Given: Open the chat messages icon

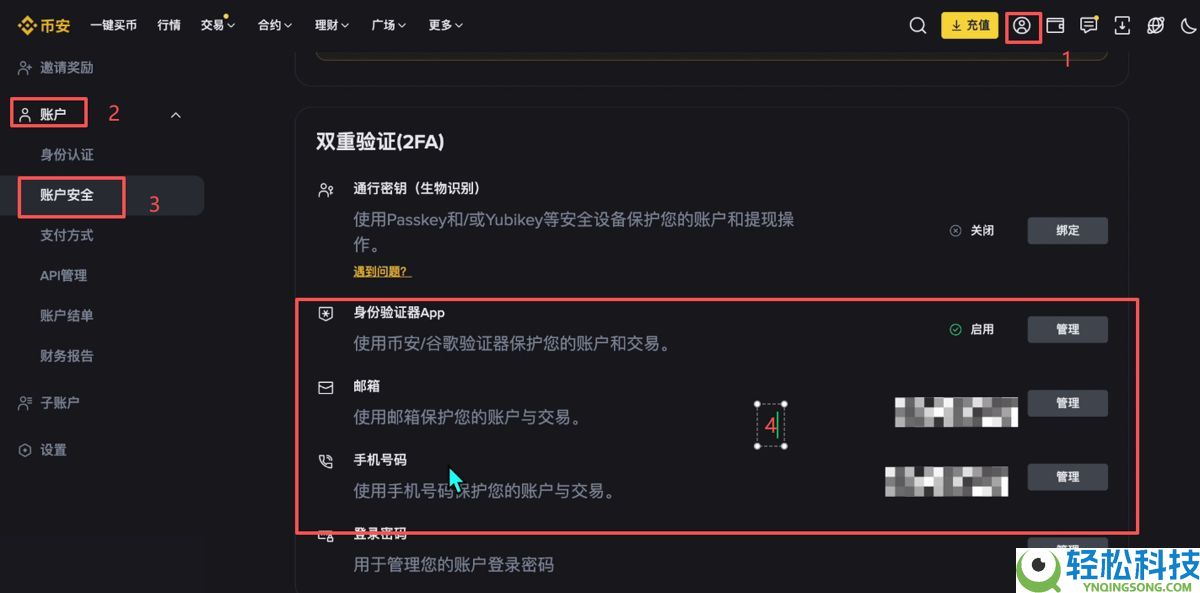Looking at the screenshot, I should [1088, 26].
